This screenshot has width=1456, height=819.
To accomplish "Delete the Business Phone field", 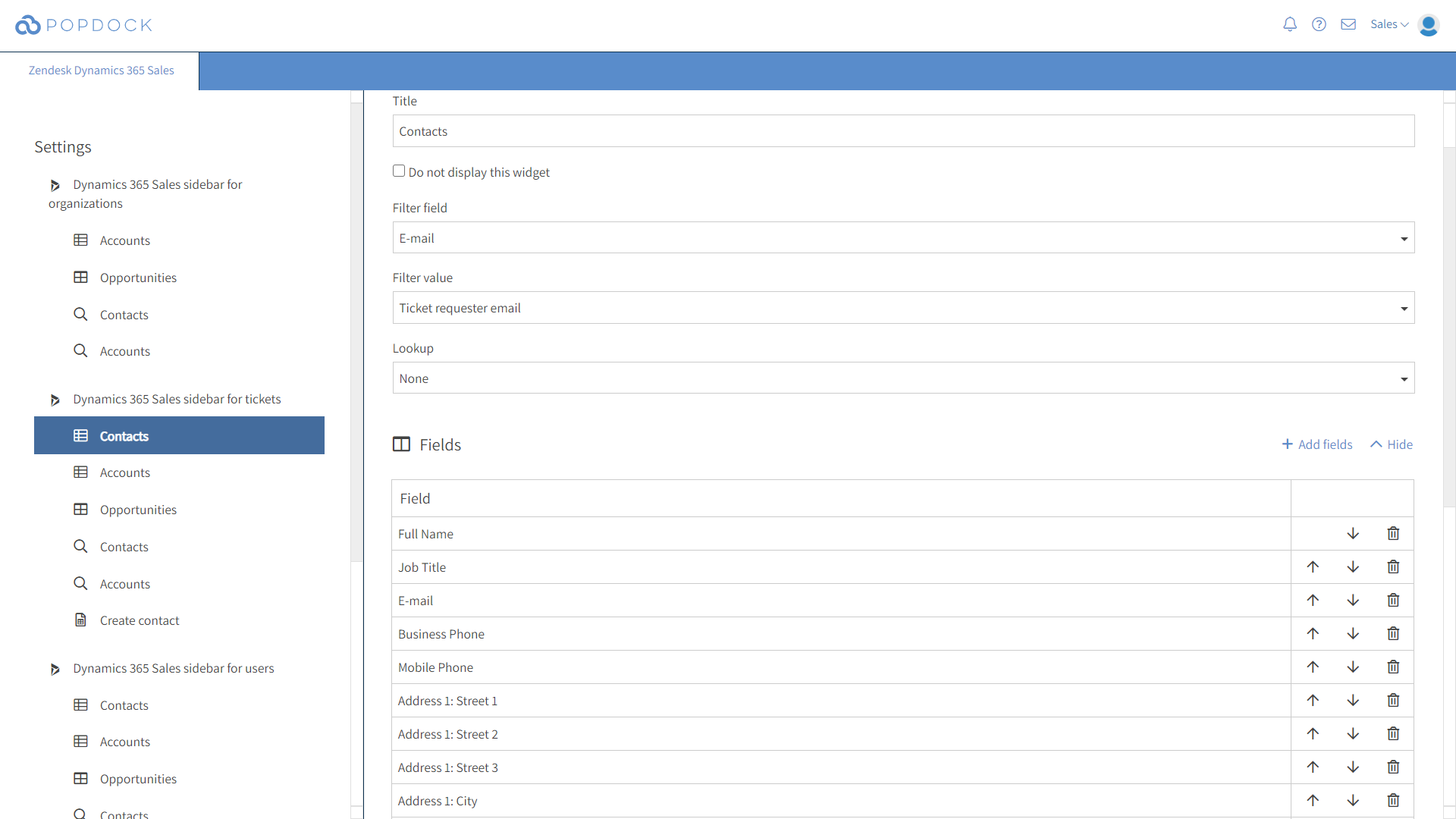I will pyautogui.click(x=1393, y=634).
